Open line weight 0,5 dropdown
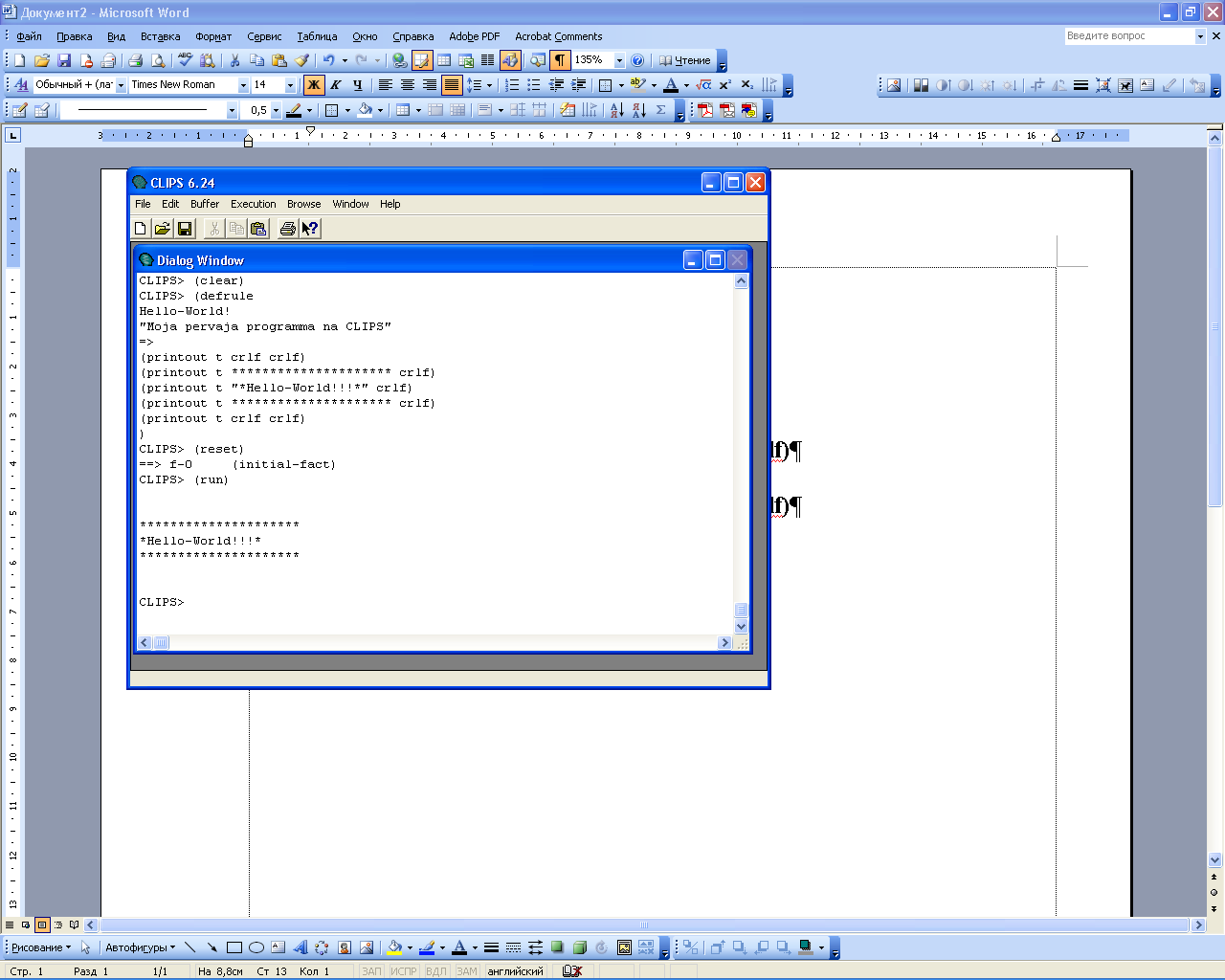The height and width of the screenshot is (980, 1225). (x=276, y=111)
